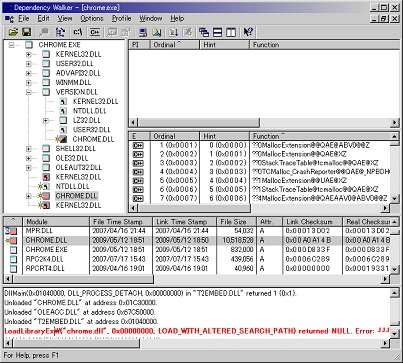Select the CHROME.DLL row in module list

click(197, 240)
